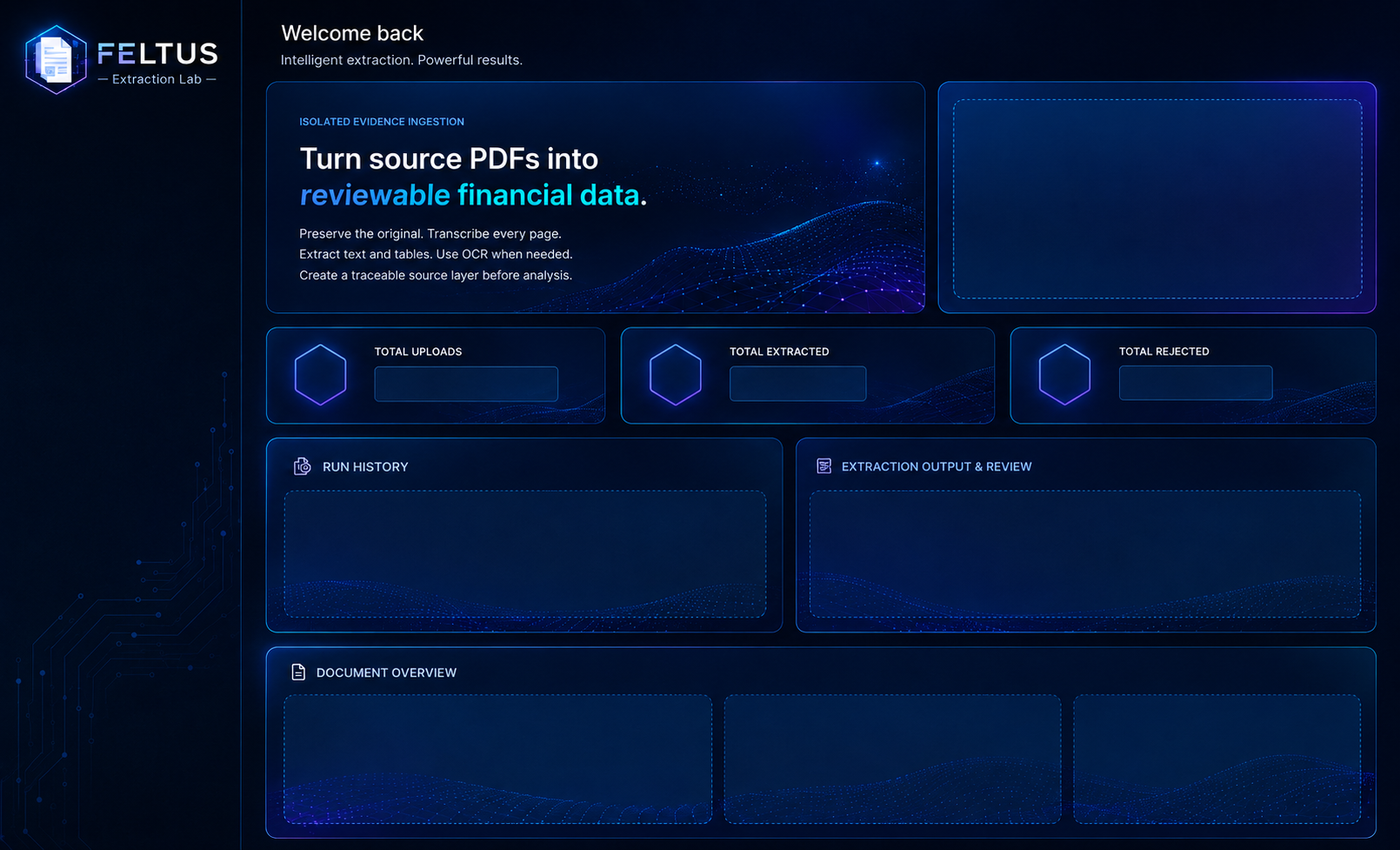Click the Document Overview page icon
The image size is (1400, 850).
pyautogui.click(x=298, y=672)
